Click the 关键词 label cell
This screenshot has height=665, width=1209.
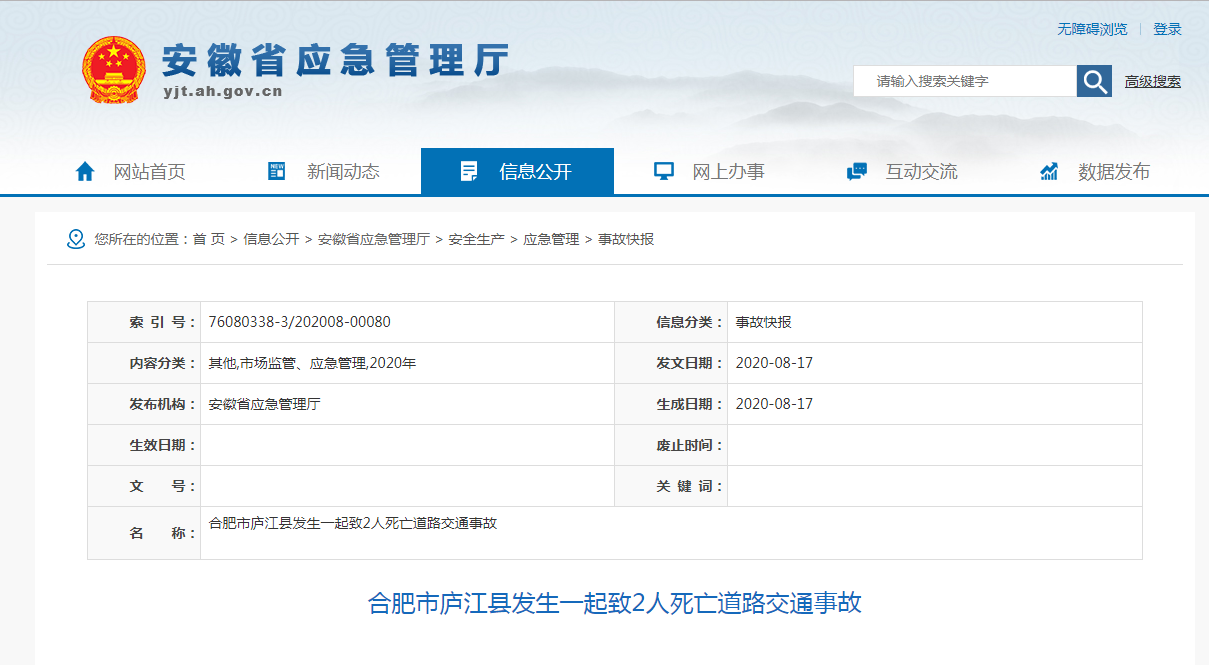tap(671, 486)
